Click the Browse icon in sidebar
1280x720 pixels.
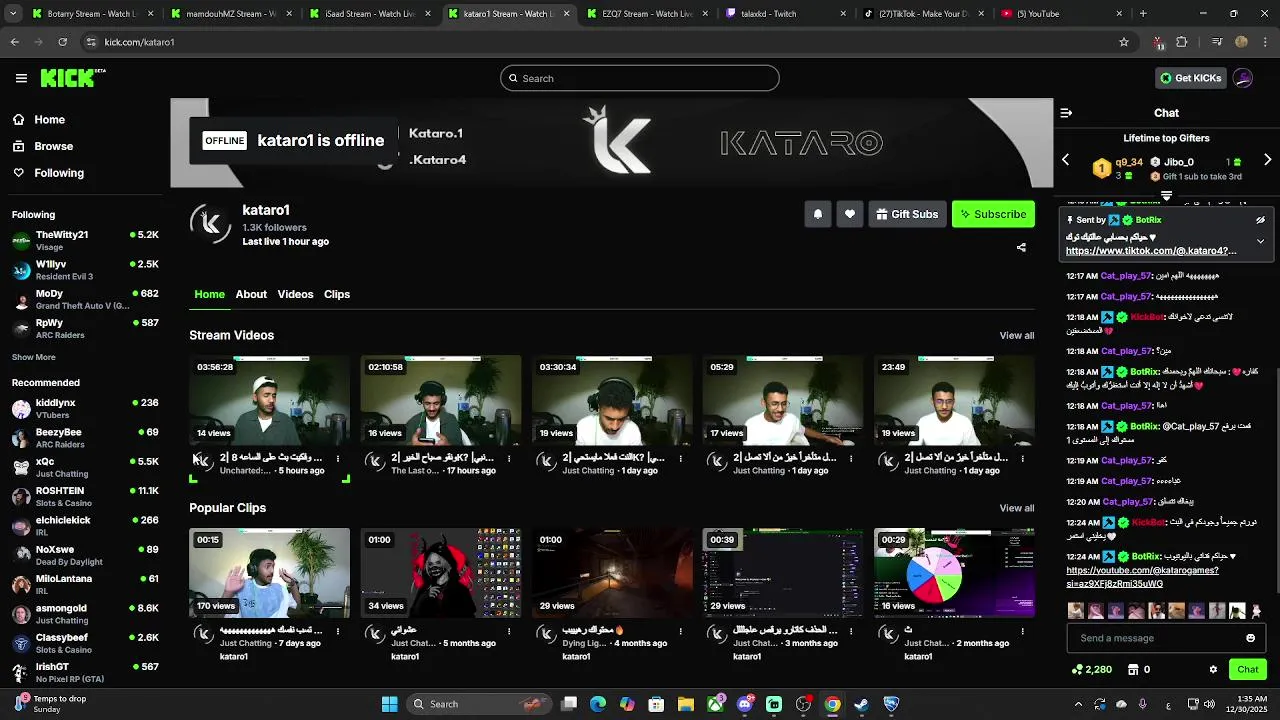pos(19,146)
